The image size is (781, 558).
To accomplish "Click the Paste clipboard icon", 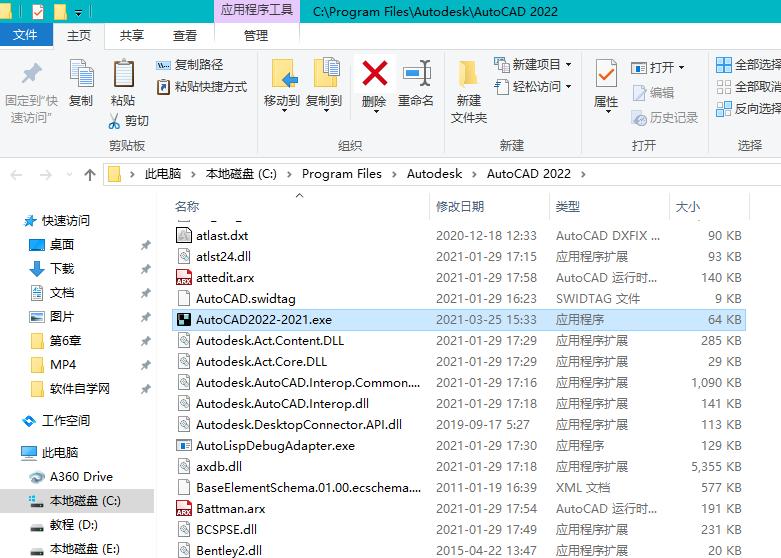I will (x=123, y=74).
